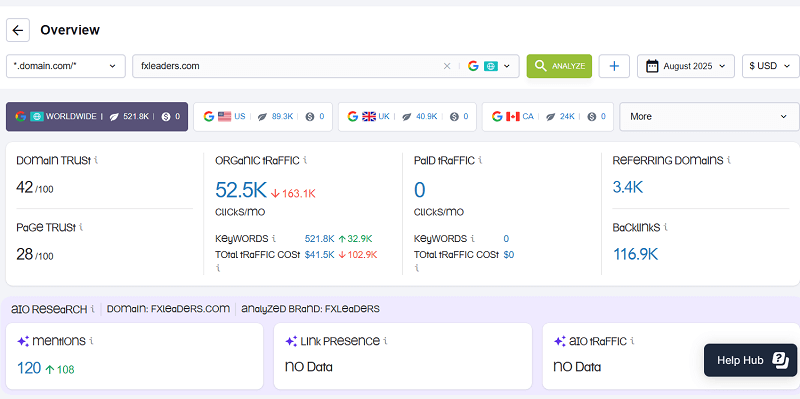800x399 pixels.
Task: Click the US flag icon
Action: click(224, 116)
